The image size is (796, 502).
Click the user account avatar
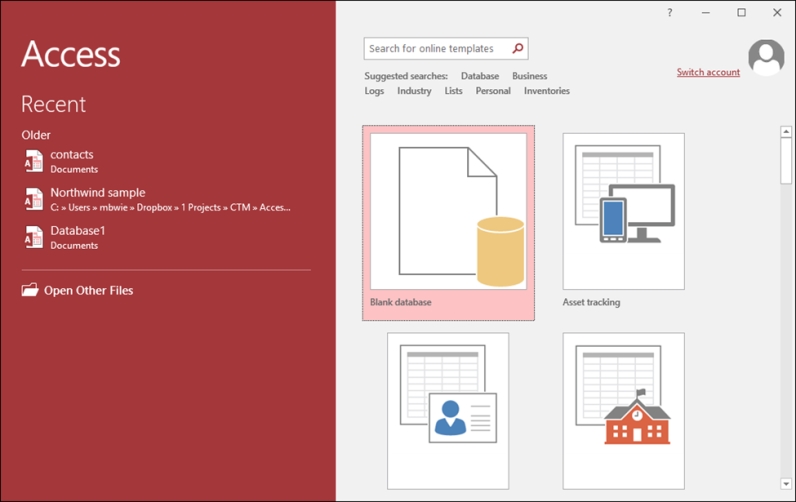(767, 57)
